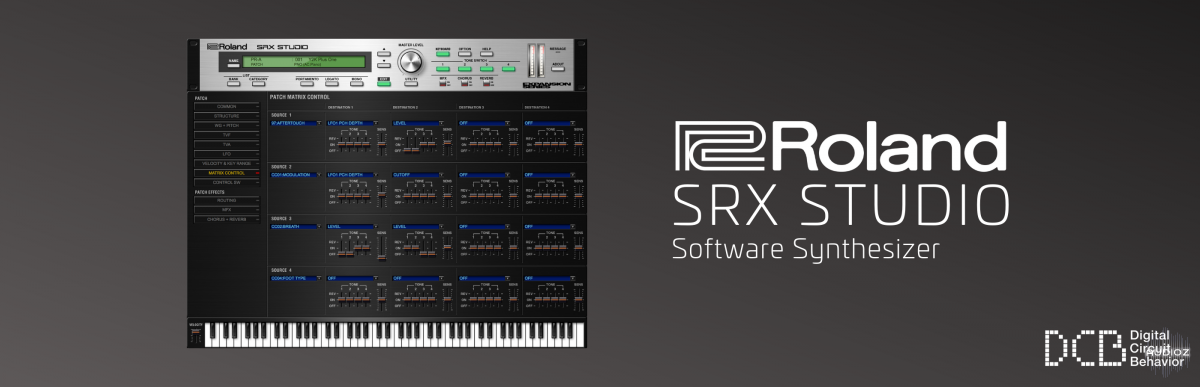This screenshot has height=387, width=1200.
Task: Toggle Tone Switch 1
Action: coord(443,69)
